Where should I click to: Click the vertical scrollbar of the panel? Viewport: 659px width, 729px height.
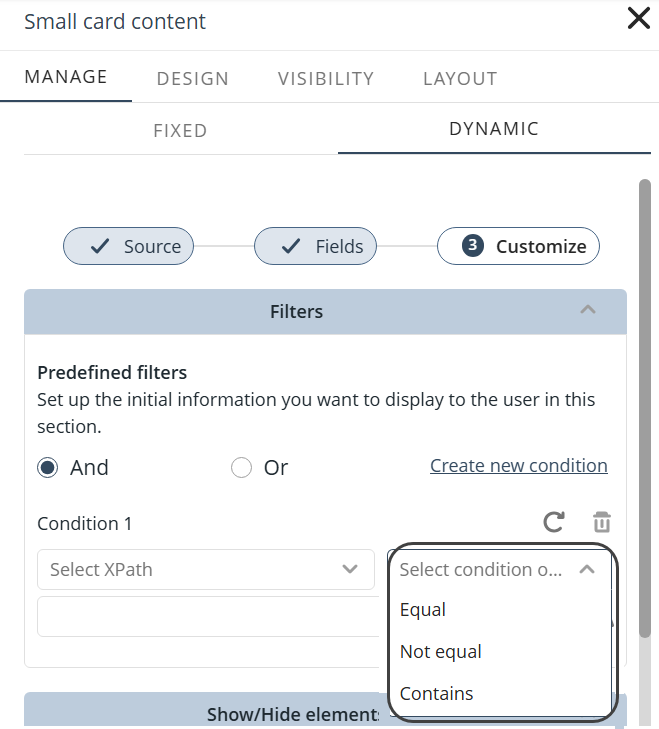[645, 400]
